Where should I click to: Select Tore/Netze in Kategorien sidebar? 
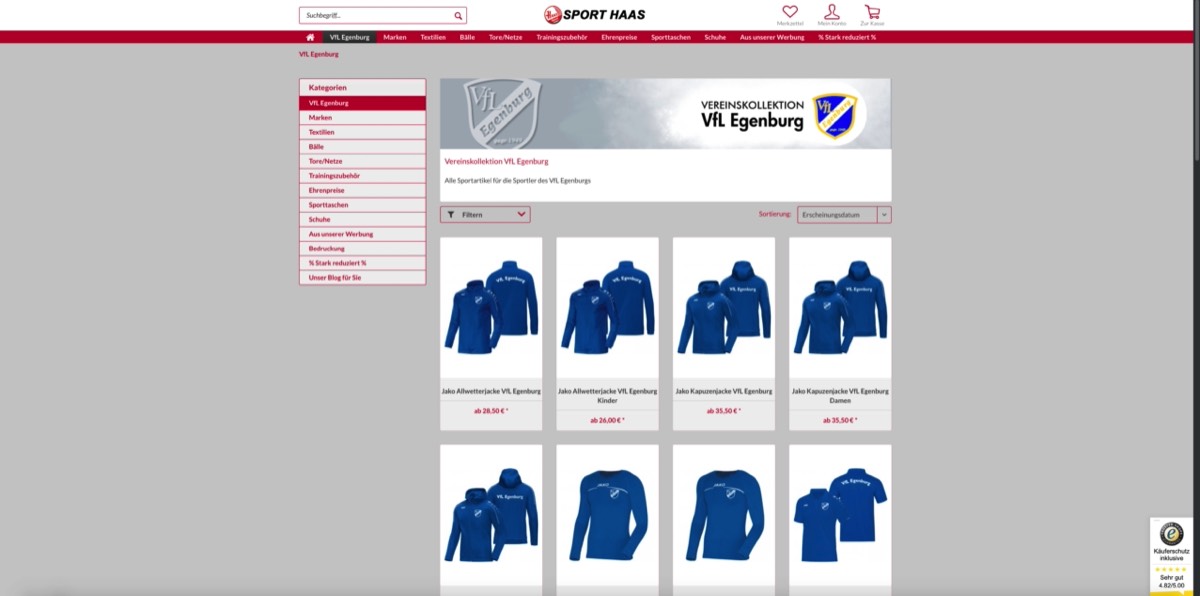[362, 161]
